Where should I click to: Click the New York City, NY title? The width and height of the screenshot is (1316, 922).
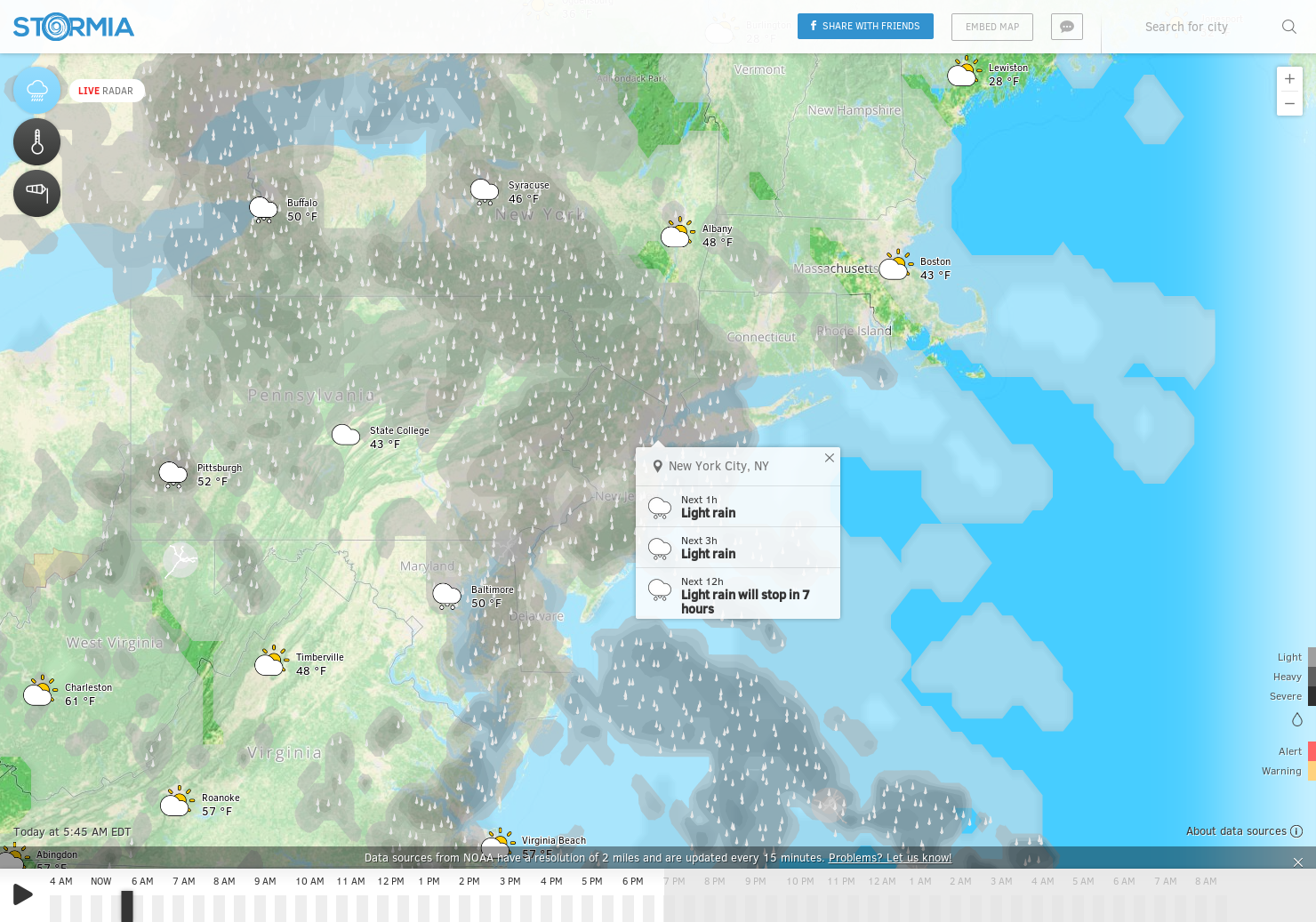[718, 467]
